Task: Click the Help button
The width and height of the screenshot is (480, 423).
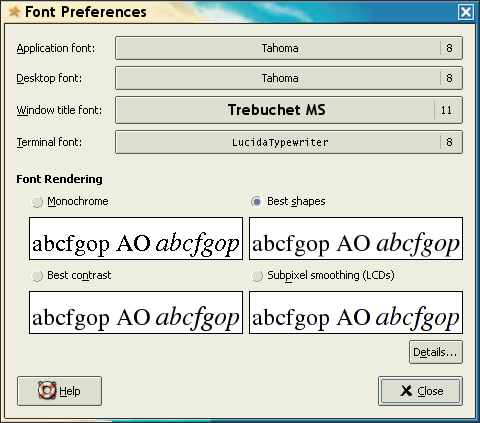Action: pos(59,391)
